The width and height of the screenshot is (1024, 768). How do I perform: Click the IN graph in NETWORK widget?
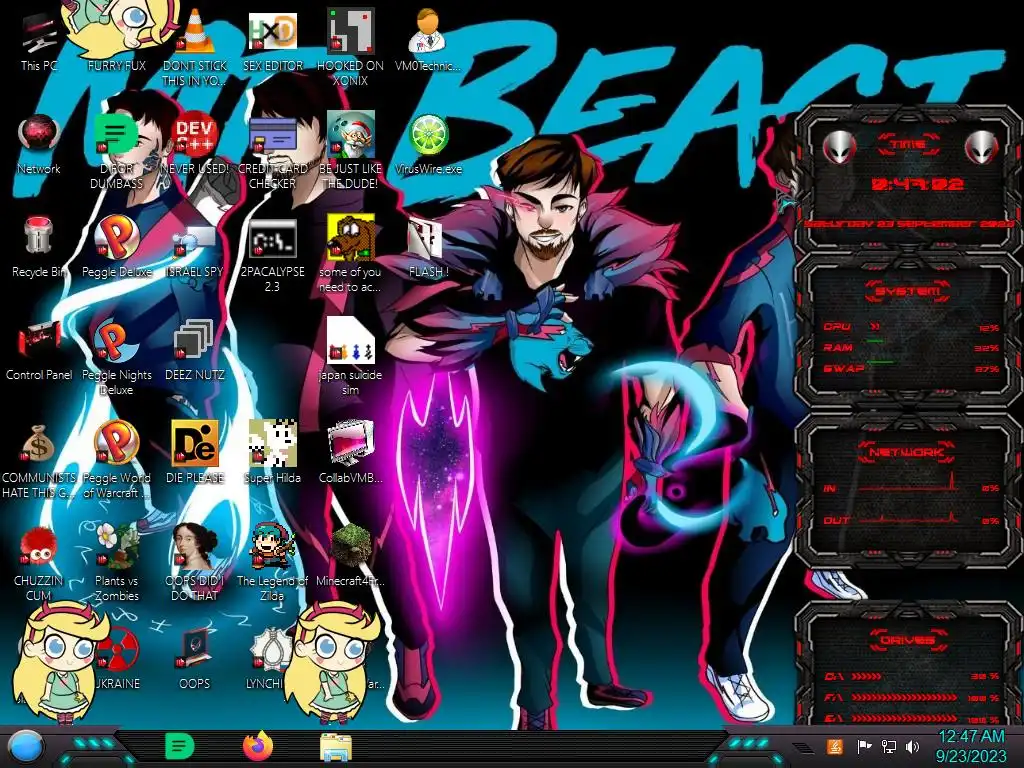point(909,483)
